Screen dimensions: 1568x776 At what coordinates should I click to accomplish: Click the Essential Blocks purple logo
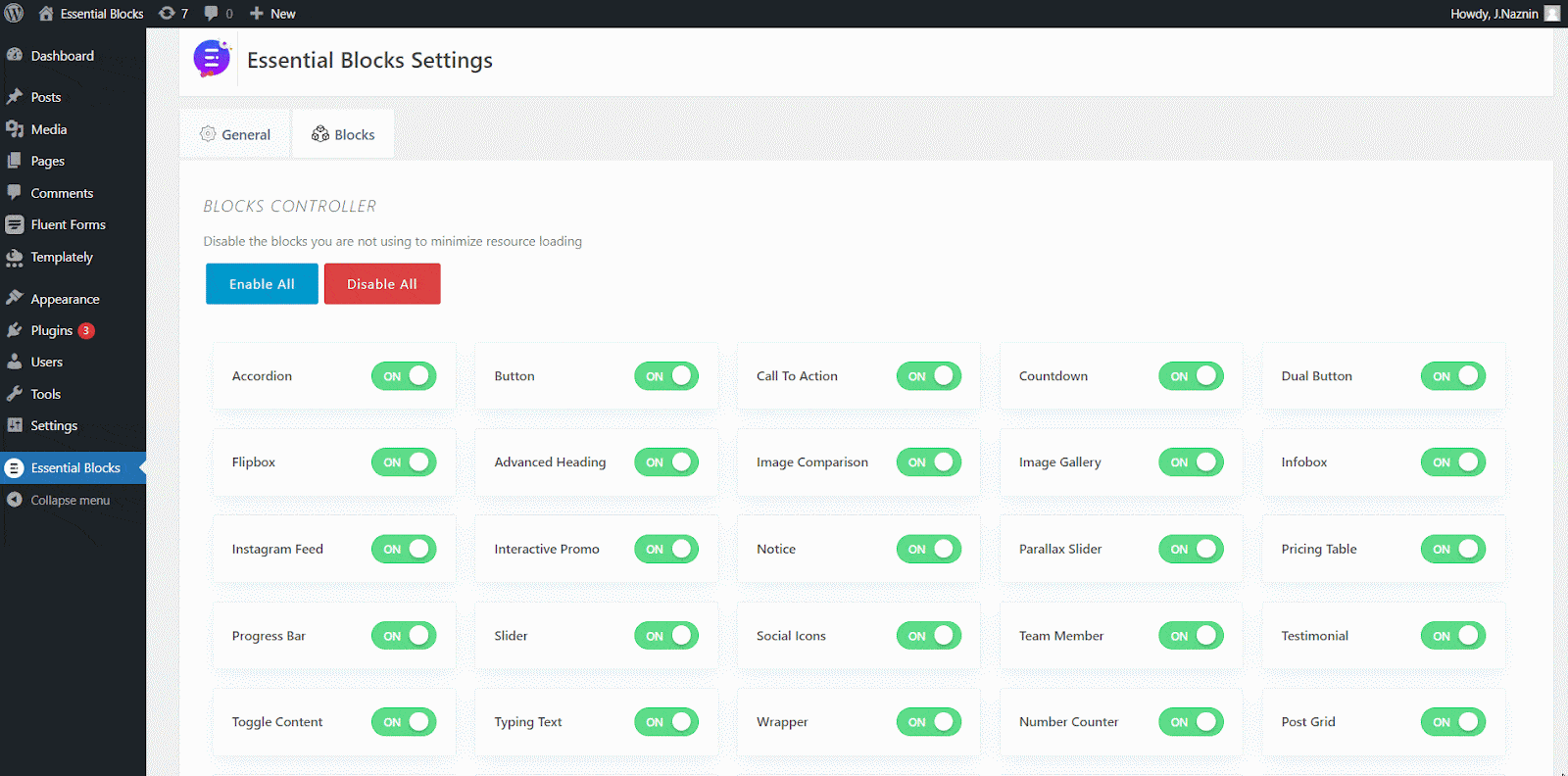(x=212, y=59)
